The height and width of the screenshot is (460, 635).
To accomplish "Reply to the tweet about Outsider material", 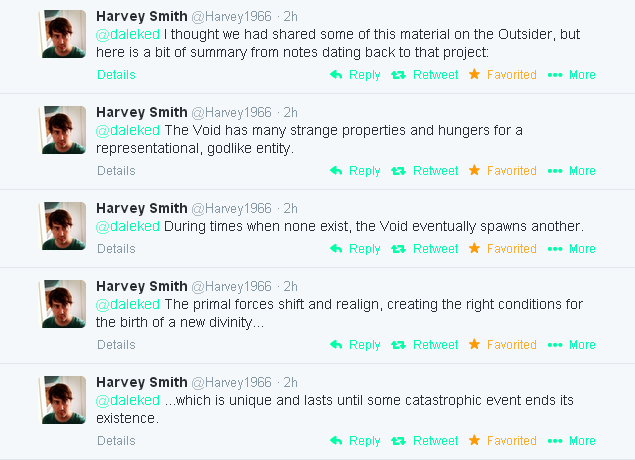I will pyautogui.click(x=355, y=75).
